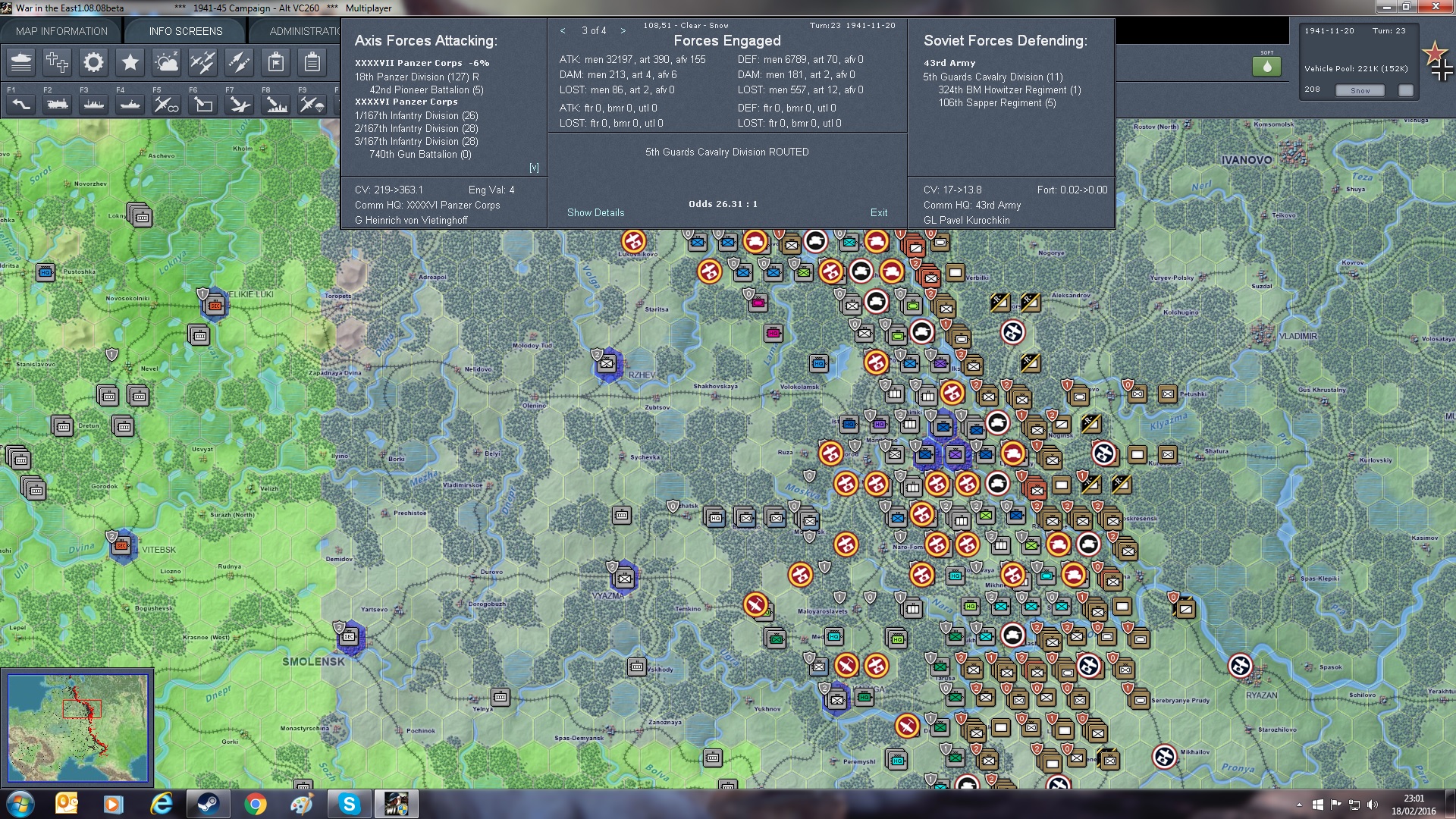The image size is (1456, 819).
Task: Select F9 air transport parachute mode icon
Action: tap(312, 105)
